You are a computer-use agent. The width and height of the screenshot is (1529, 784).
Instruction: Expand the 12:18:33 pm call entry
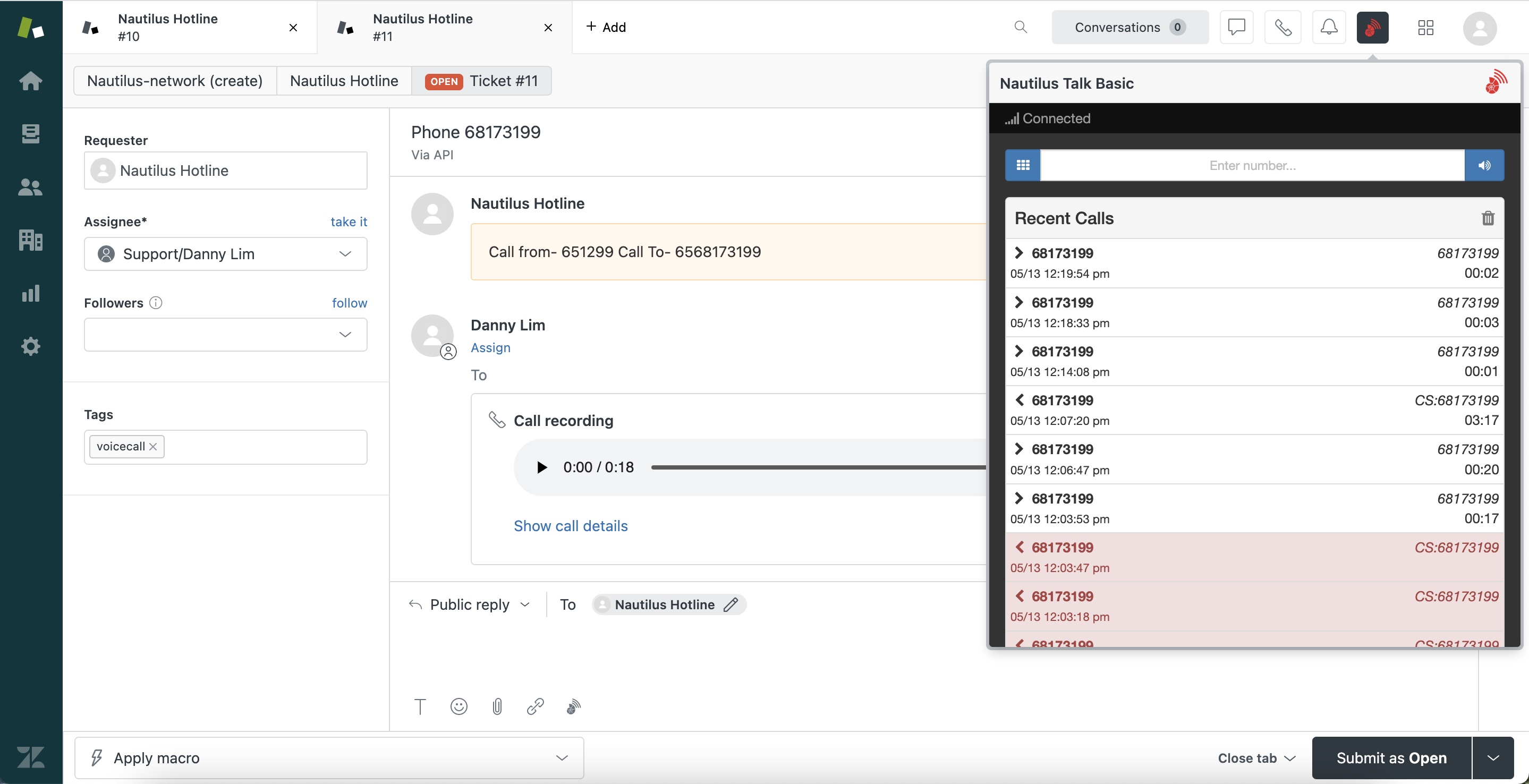click(1018, 302)
